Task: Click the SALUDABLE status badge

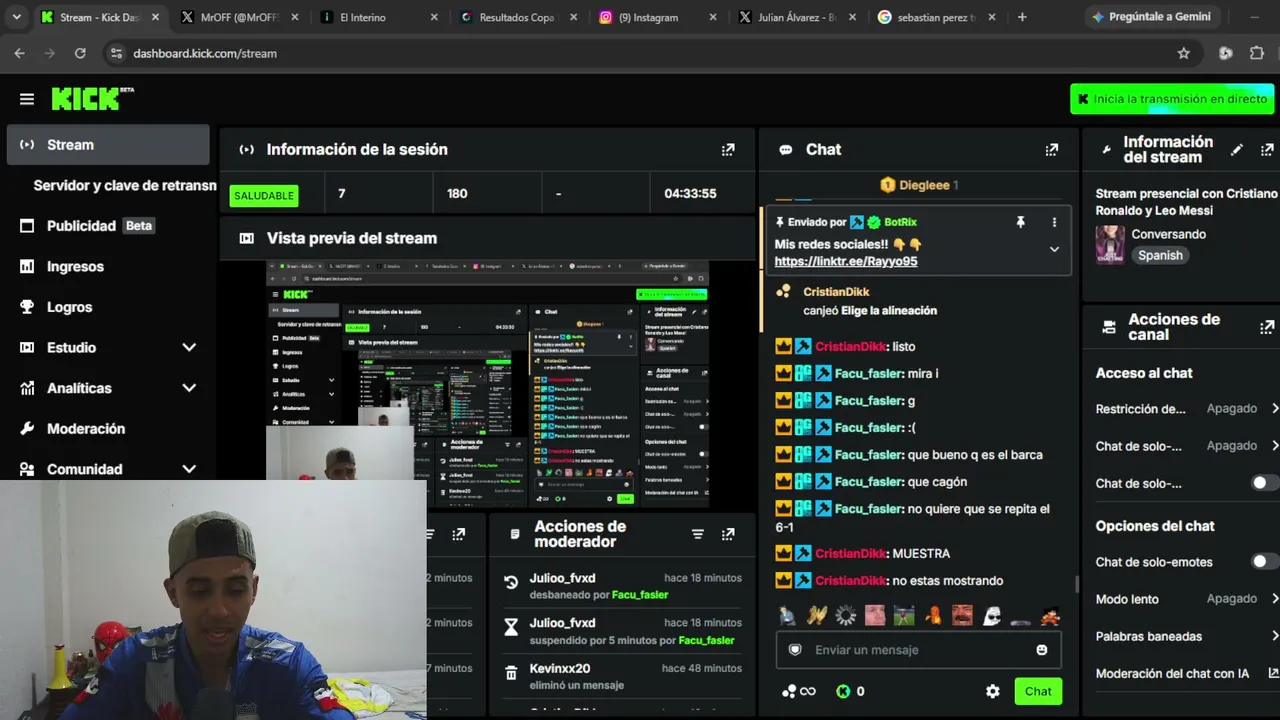Action: [x=264, y=195]
